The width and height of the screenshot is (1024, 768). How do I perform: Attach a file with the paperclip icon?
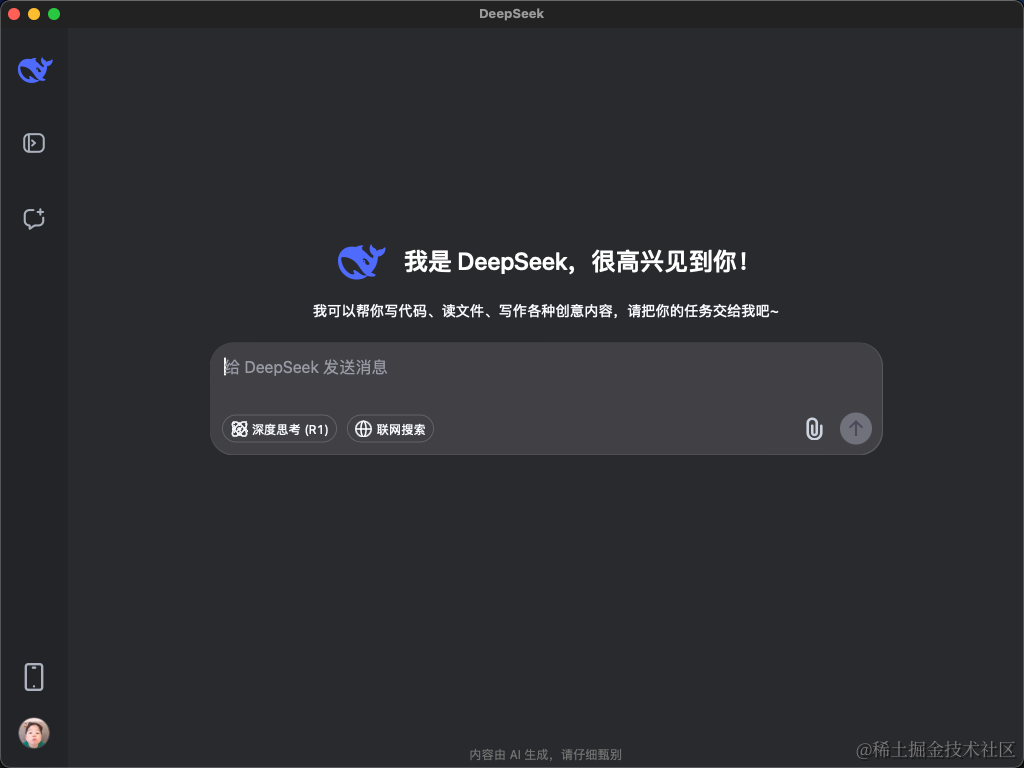814,429
